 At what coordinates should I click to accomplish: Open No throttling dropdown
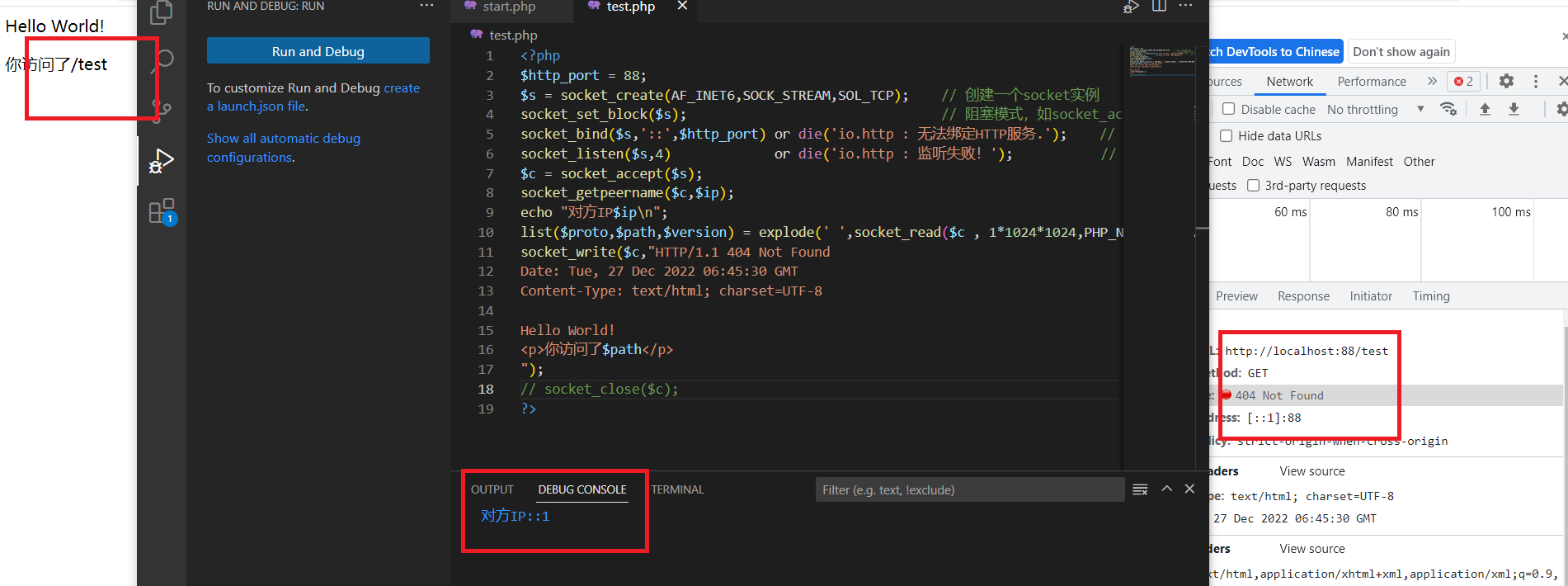1376,109
